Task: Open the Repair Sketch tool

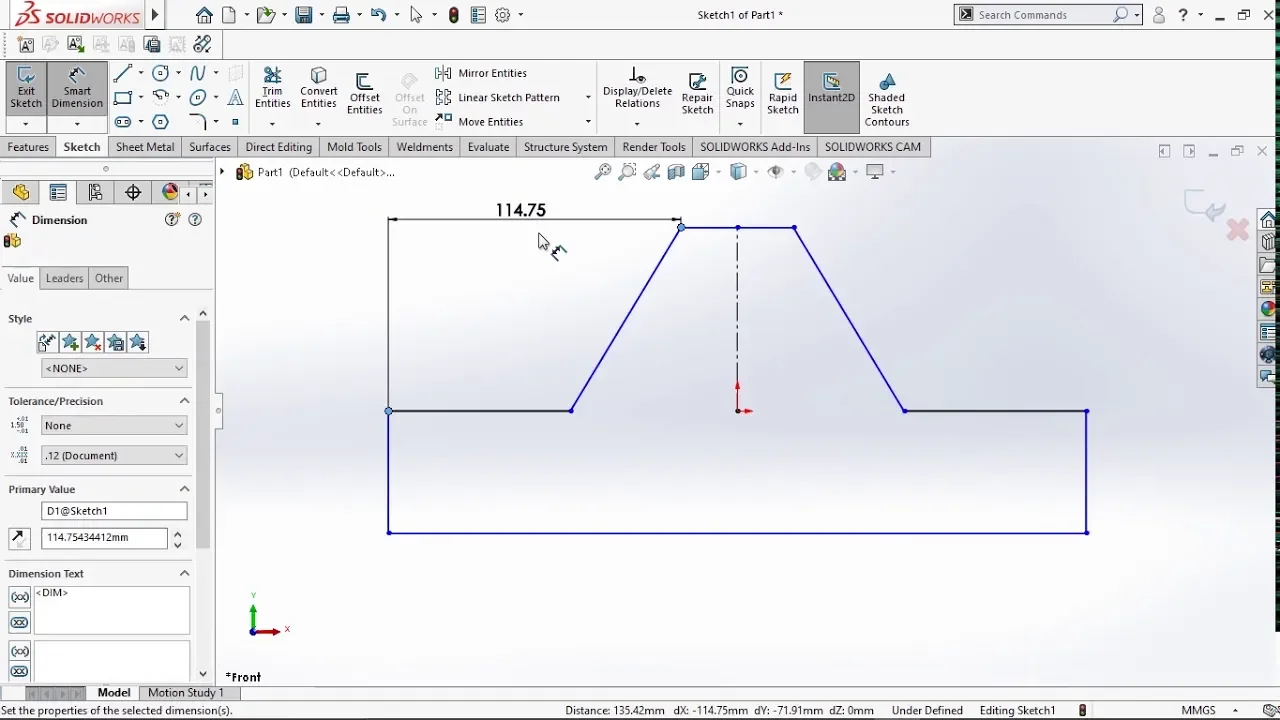Action: click(x=697, y=95)
